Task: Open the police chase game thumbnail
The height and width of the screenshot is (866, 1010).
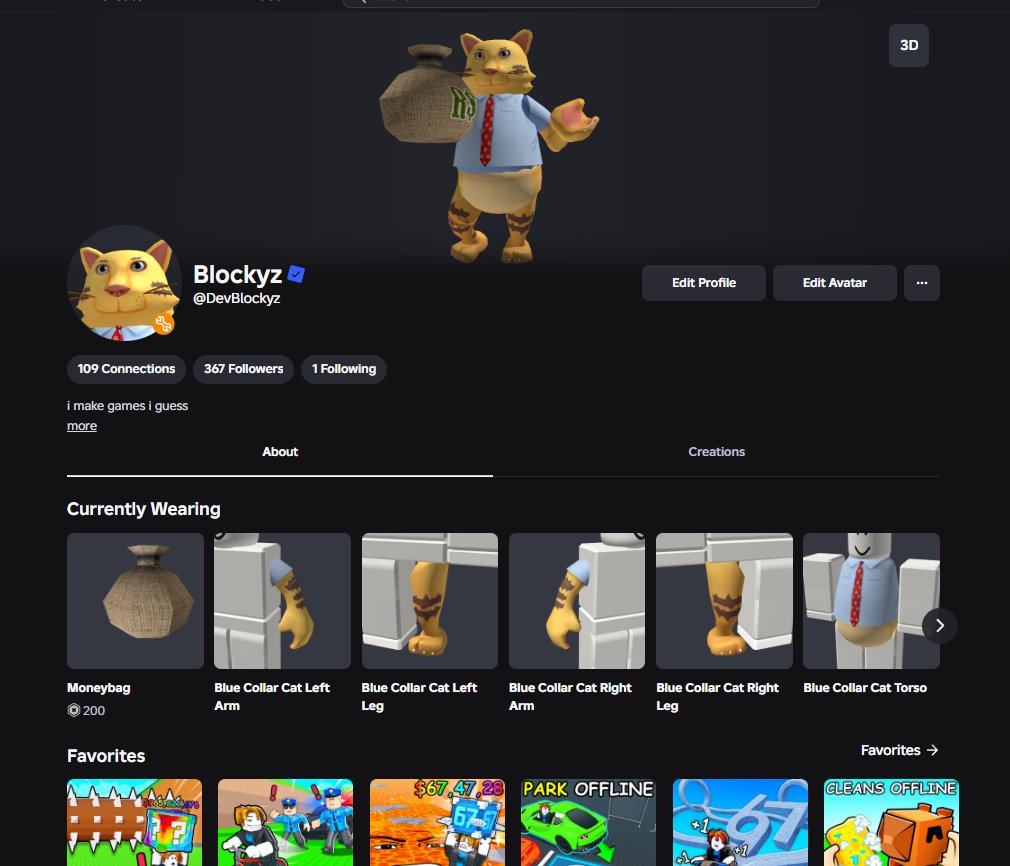Action: (285, 823)
